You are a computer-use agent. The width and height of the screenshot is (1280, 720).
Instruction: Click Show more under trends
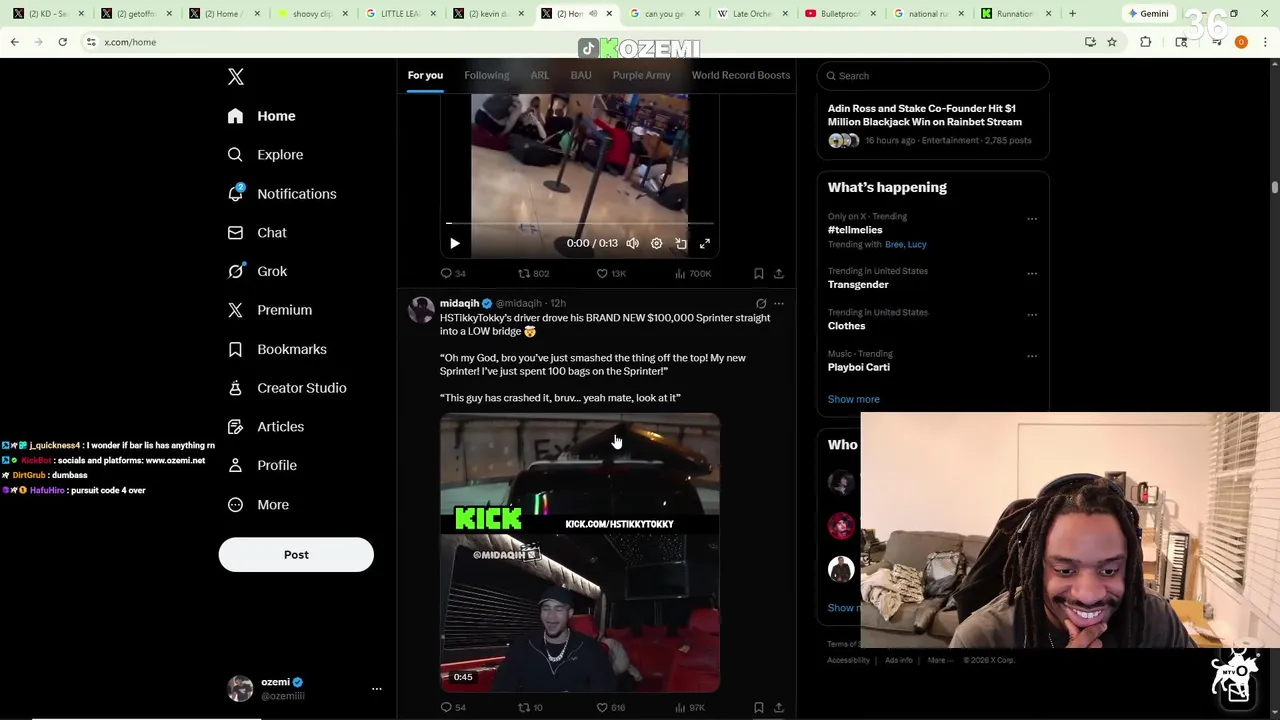click(x=854, y=399)
